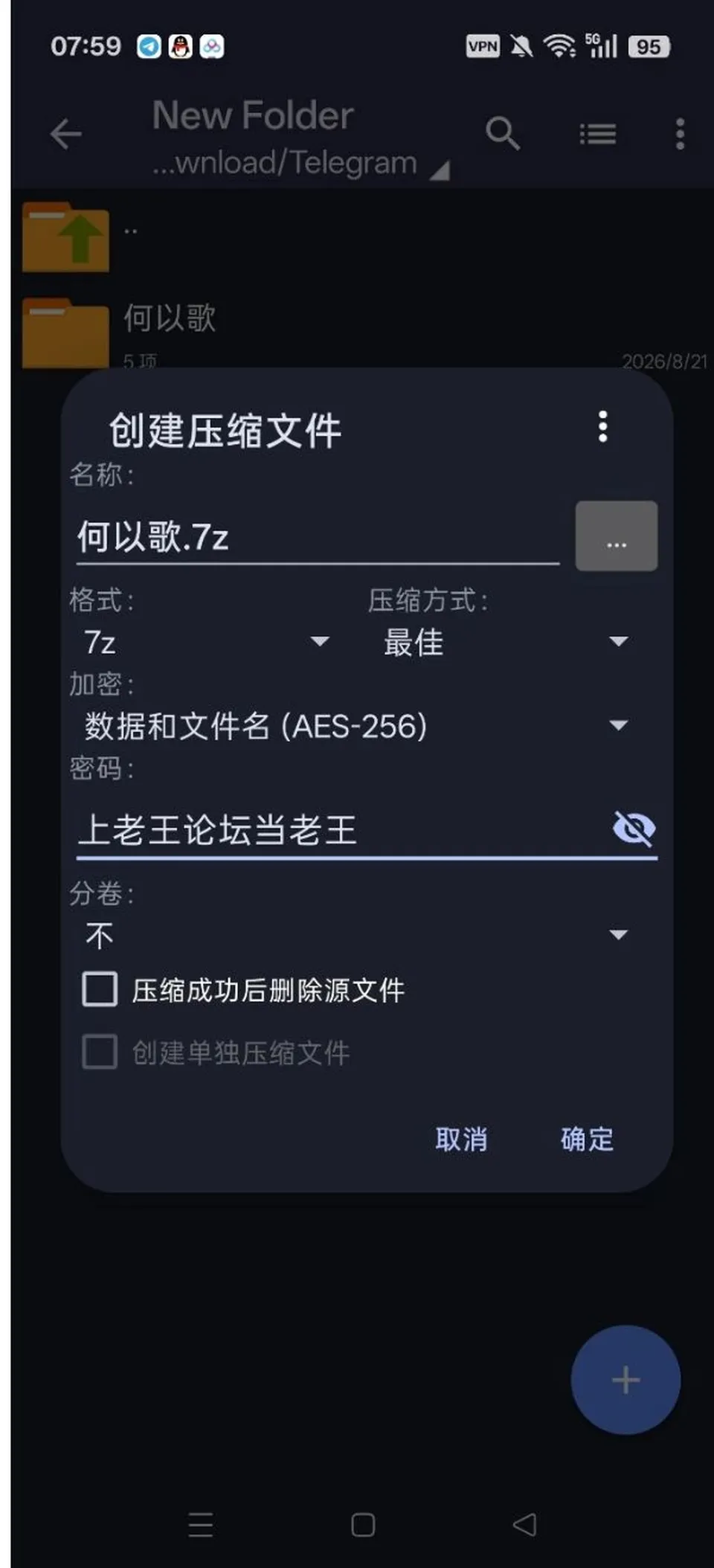Screen dimensions: 714x1568
Task: Tap the Telegram notification icon in the status bar
Action: [x=149, y=47]
